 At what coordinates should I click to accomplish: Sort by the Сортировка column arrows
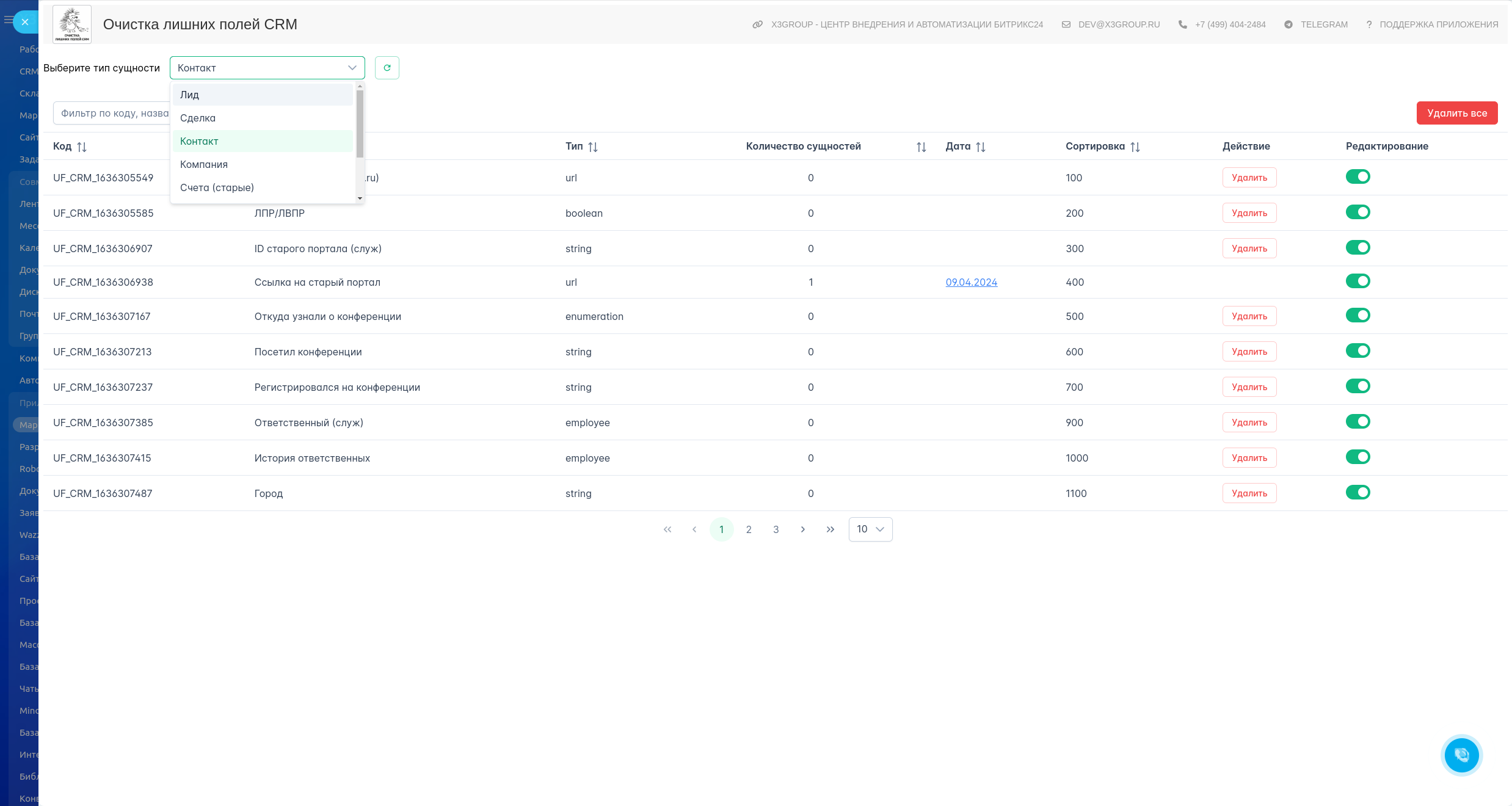pos(1135,147)
